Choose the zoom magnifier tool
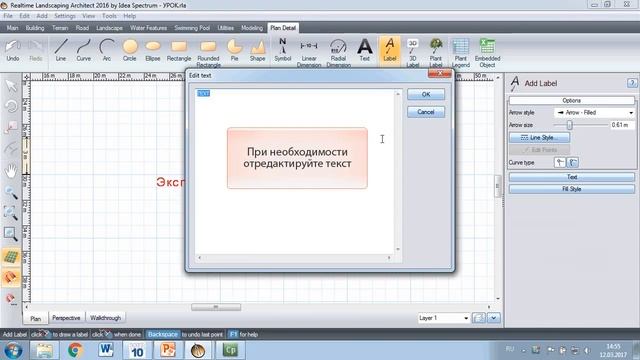Screen dimensions: 640x360 tap(11, 192)
